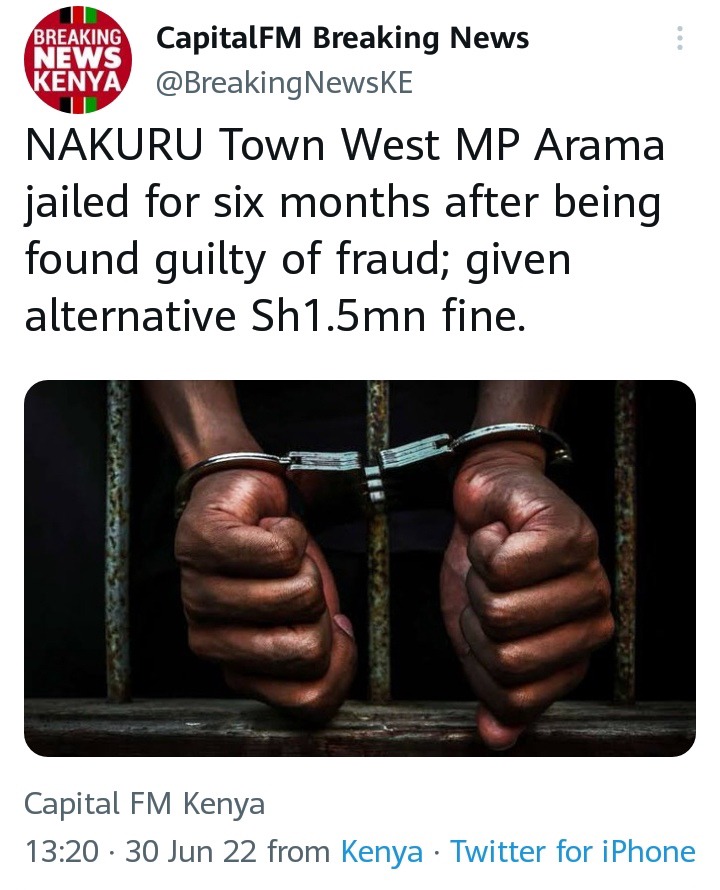
Task: Open the three-dot more options menu
Action: [x=679, y=39]
